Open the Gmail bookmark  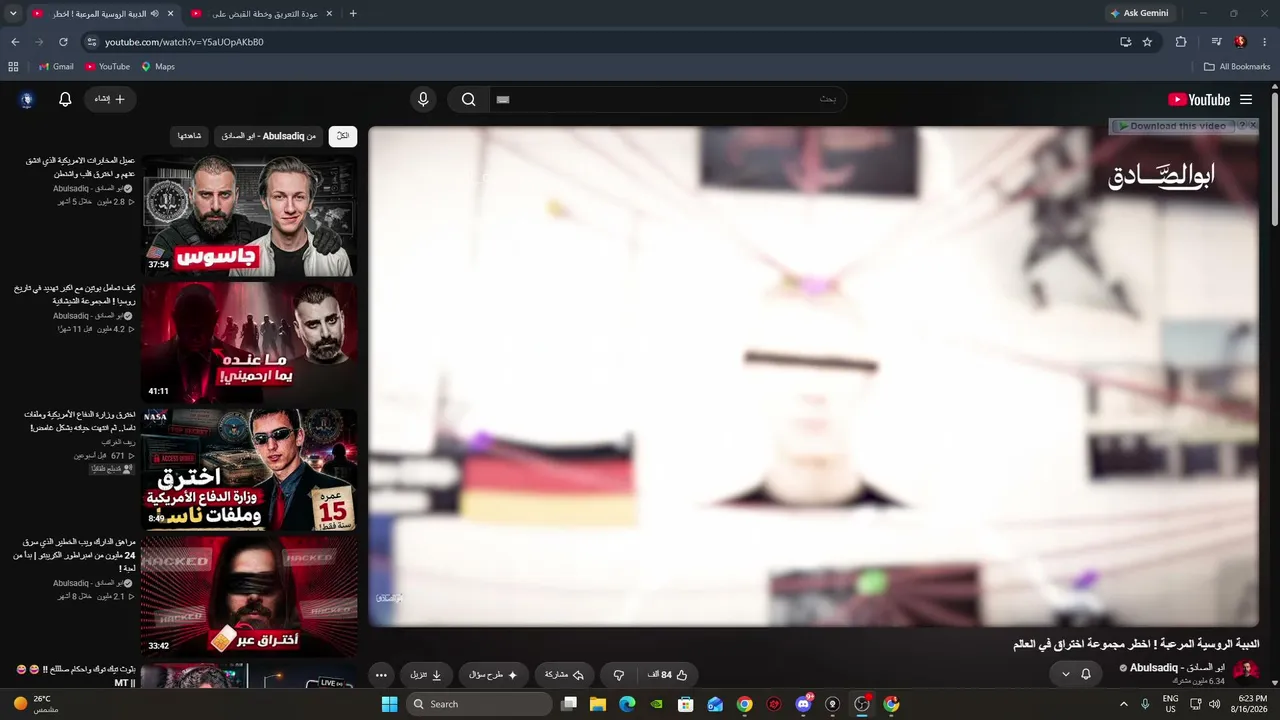pyautogui.click(x=56, y=67)
